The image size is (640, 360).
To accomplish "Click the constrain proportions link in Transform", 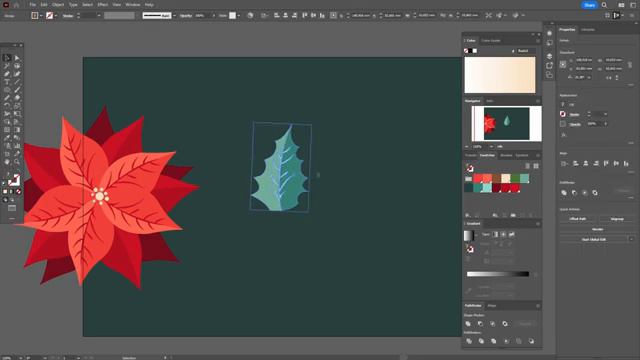I will point(630,64).
